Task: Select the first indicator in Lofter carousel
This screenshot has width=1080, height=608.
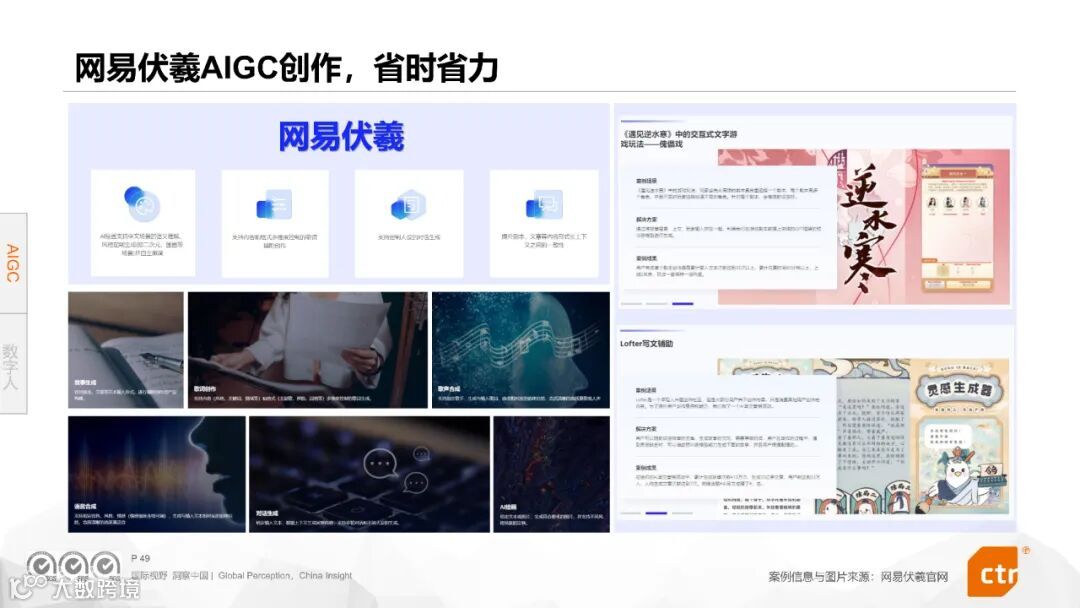Action: (631, 513)
